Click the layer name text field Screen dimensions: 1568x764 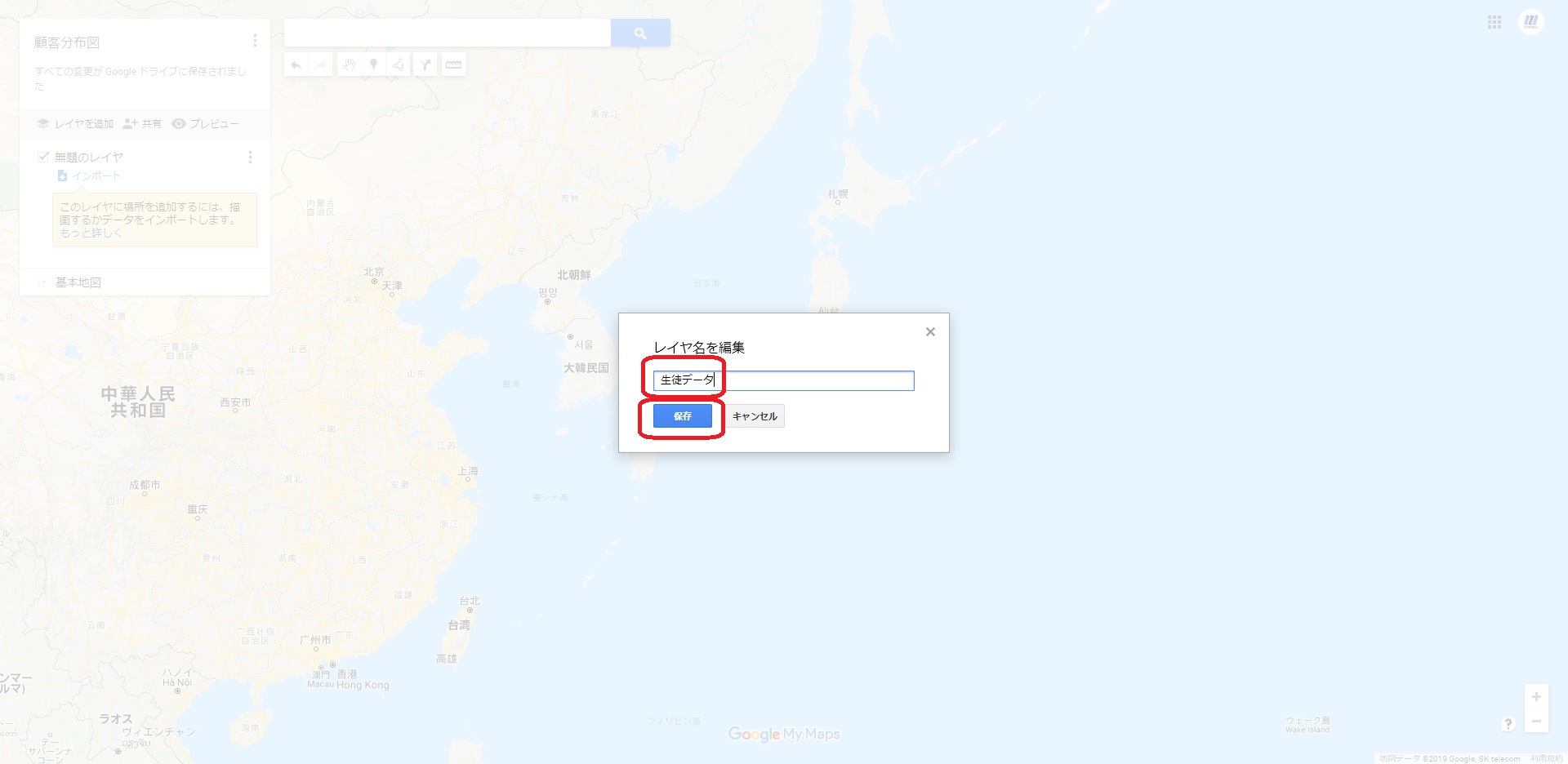coord(784,380)
